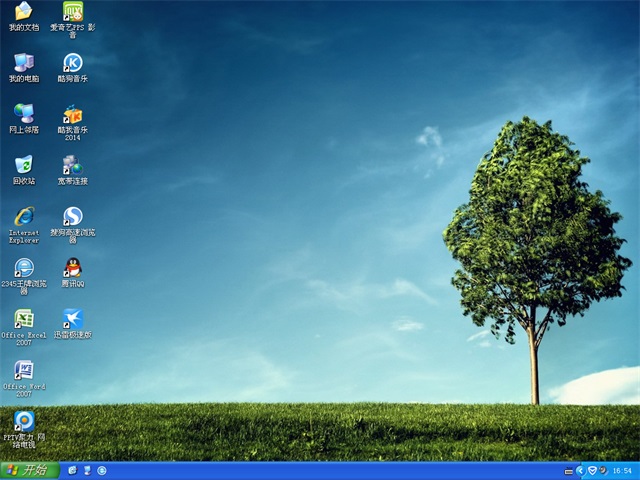
Task: Select the Internet Explorer desktop shortcut
Action: point(23,216)
